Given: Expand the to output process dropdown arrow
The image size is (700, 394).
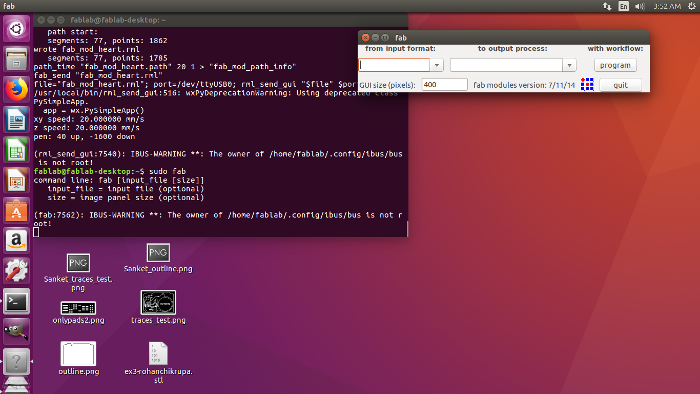Looking at the screenshot, I should pyautogui.click(x=569, y=65).
